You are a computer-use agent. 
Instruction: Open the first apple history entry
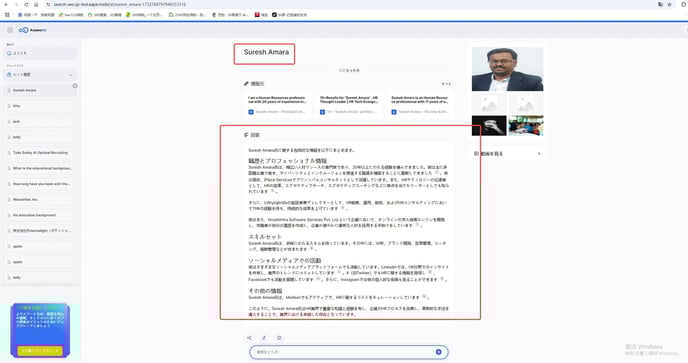[40, 246]
